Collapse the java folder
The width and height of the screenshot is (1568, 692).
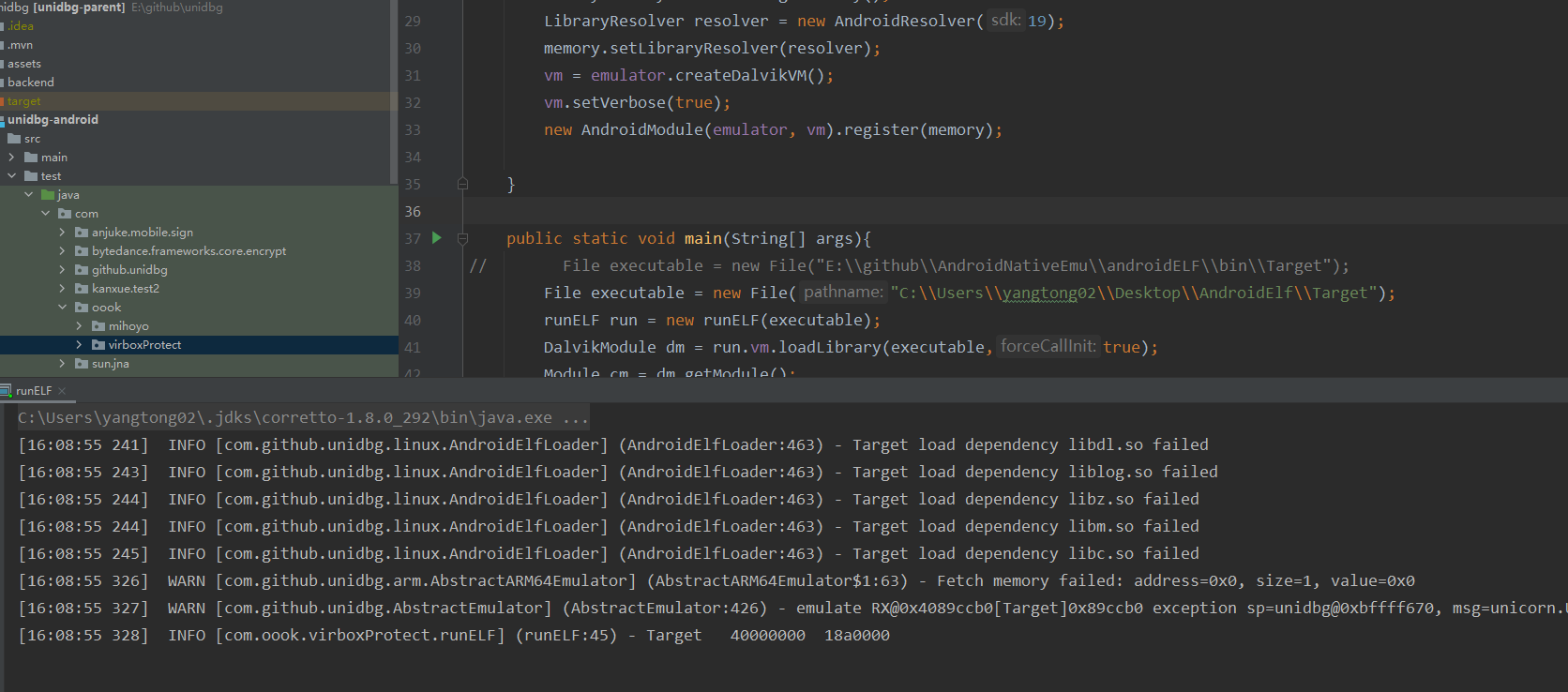point(28,195)
